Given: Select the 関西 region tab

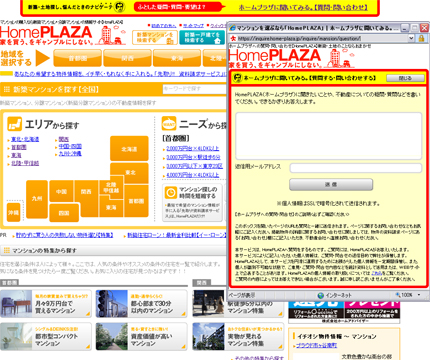Looking at the screenshot, I should click(x=127, y=58).
